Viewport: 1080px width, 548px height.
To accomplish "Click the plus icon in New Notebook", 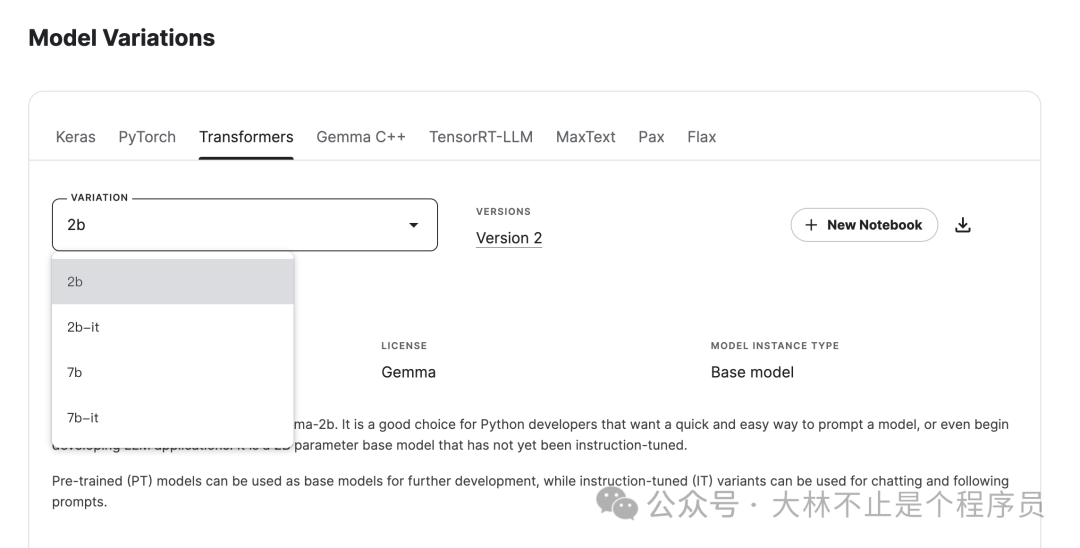I will click(x=811, y=225).
